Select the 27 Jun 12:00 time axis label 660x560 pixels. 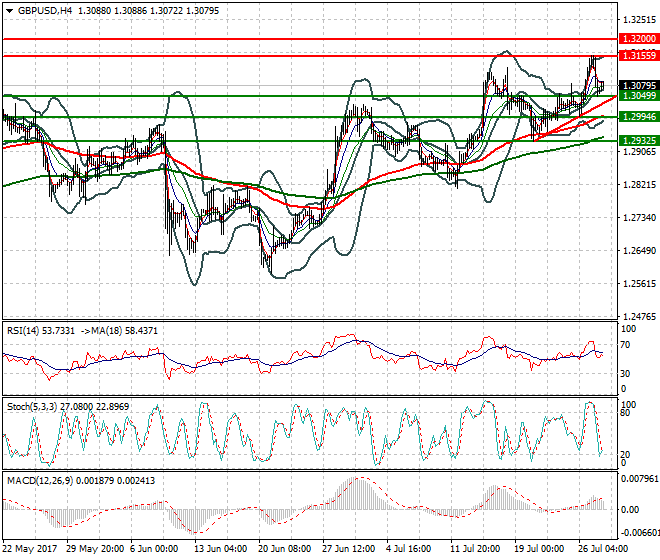(349, 549)
